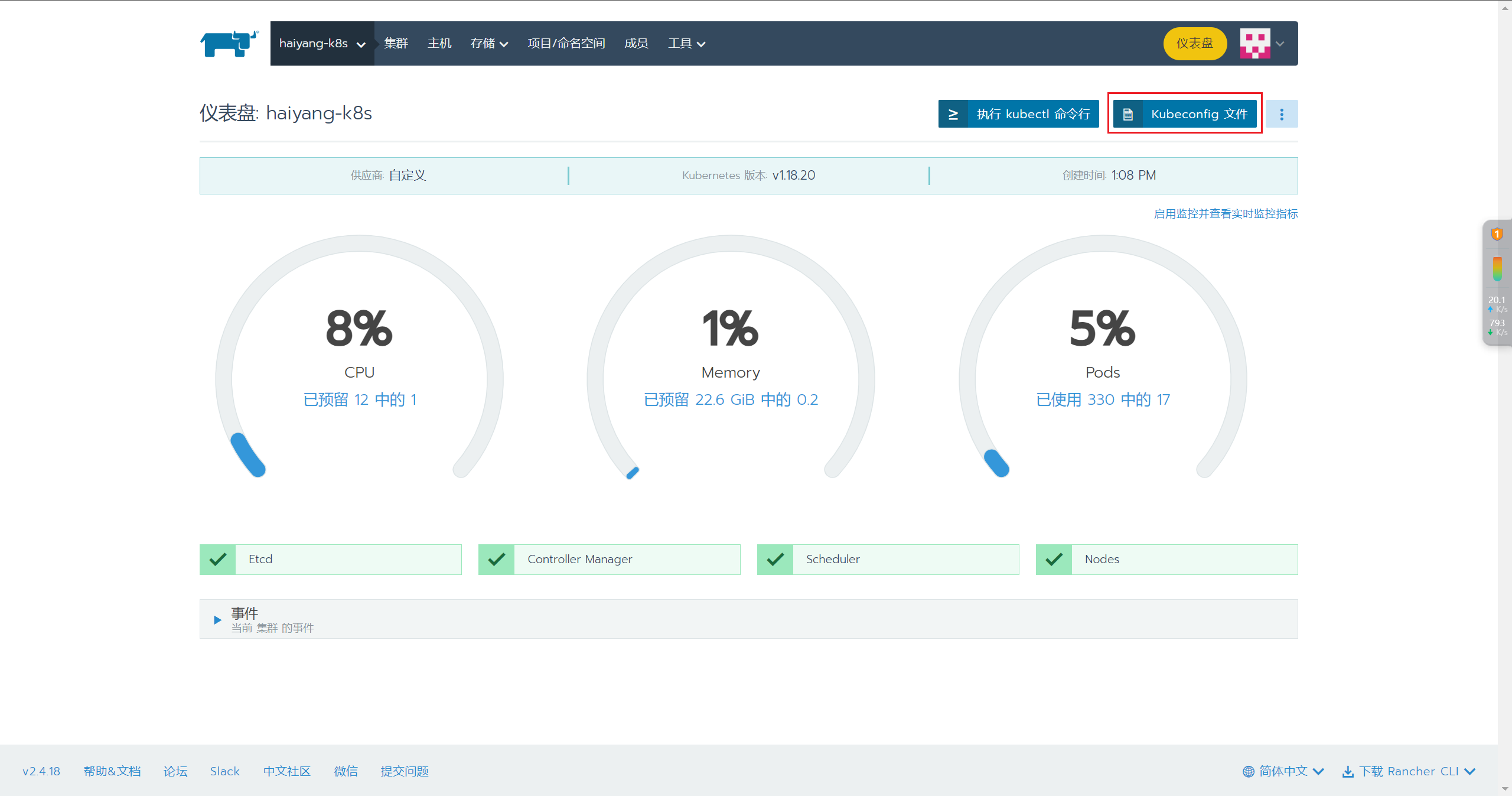Screen dimensions: 1512x796
Task: Click the Etcd green checkmark icon
Action: coord(218,559)
